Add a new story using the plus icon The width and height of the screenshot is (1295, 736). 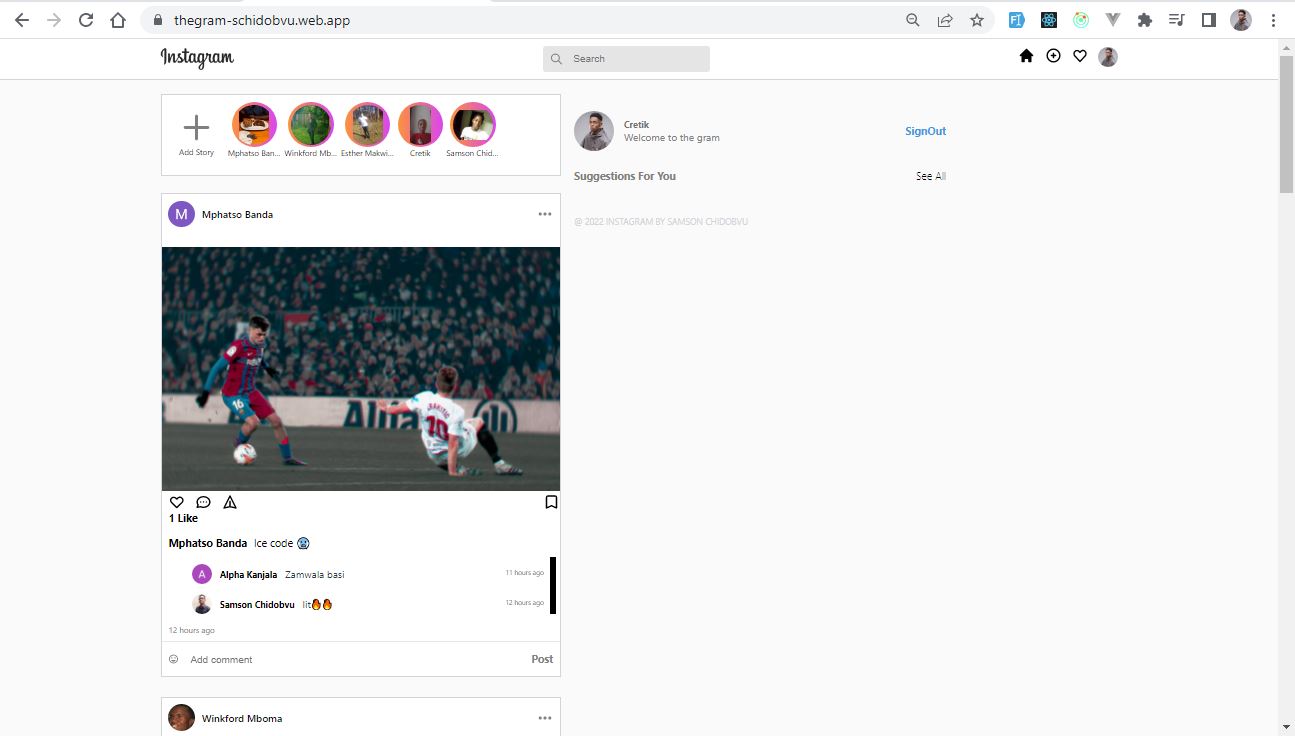point(196,127)
